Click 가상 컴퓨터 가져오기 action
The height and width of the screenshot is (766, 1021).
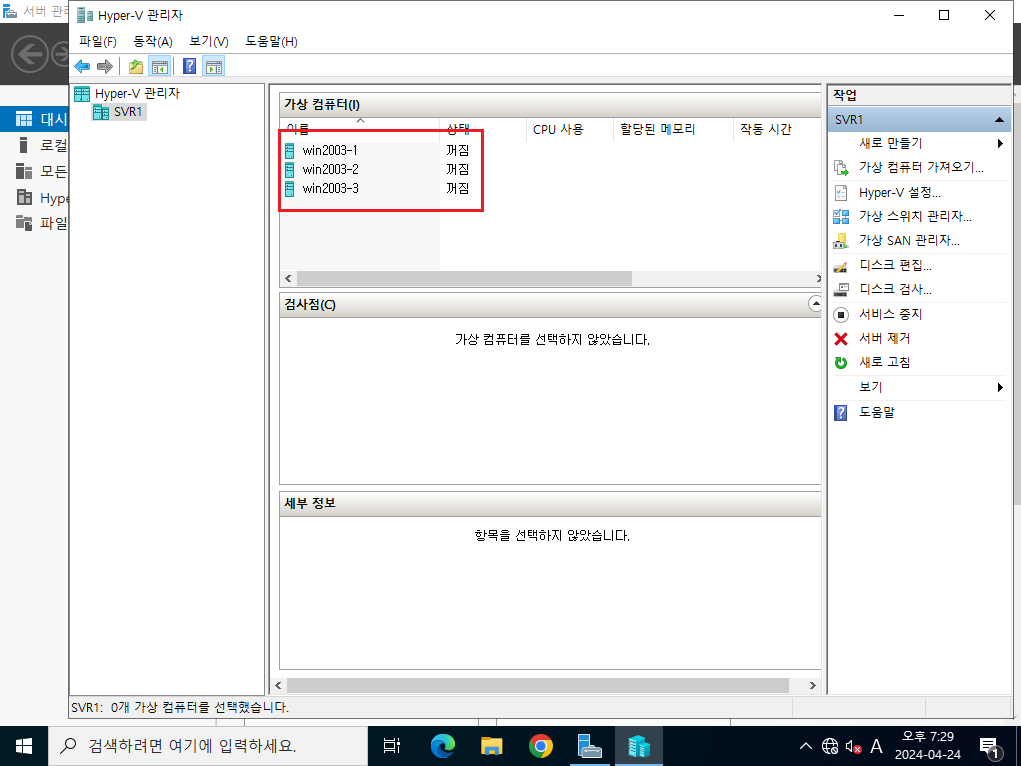coord(921,167)
